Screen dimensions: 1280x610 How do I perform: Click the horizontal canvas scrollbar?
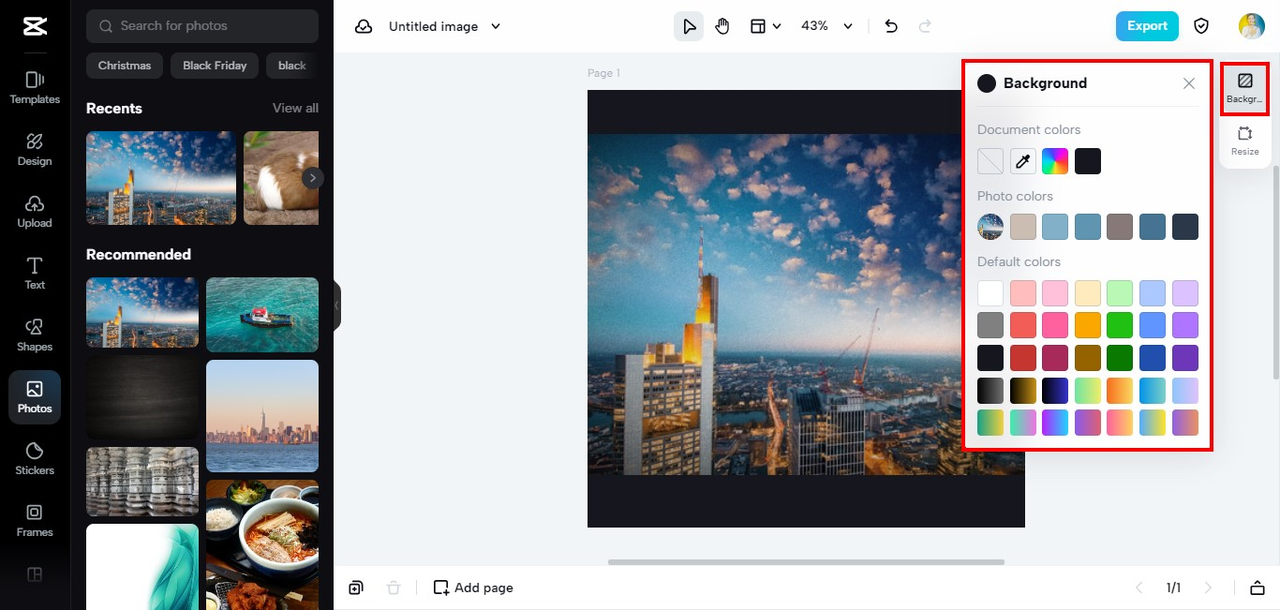(x=806, y=562)
